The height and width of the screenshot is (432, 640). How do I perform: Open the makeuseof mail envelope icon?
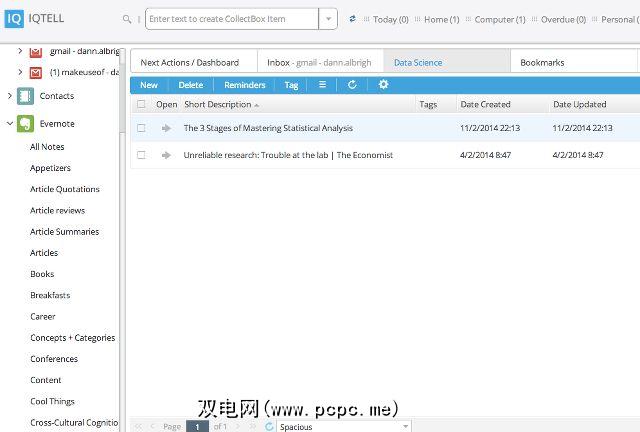click(36, 73)
